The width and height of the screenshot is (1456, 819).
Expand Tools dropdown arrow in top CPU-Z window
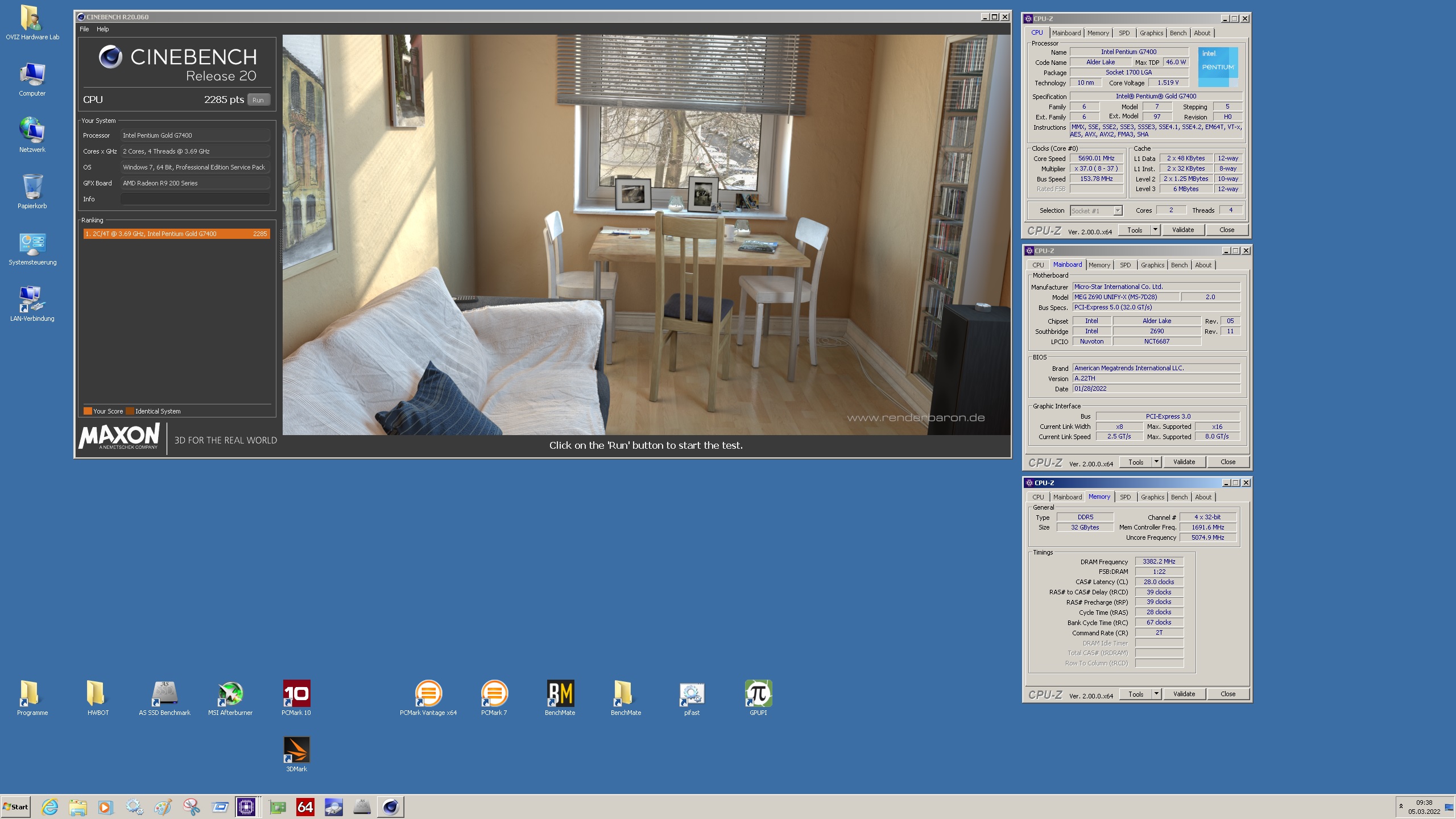coord(1155,230)
